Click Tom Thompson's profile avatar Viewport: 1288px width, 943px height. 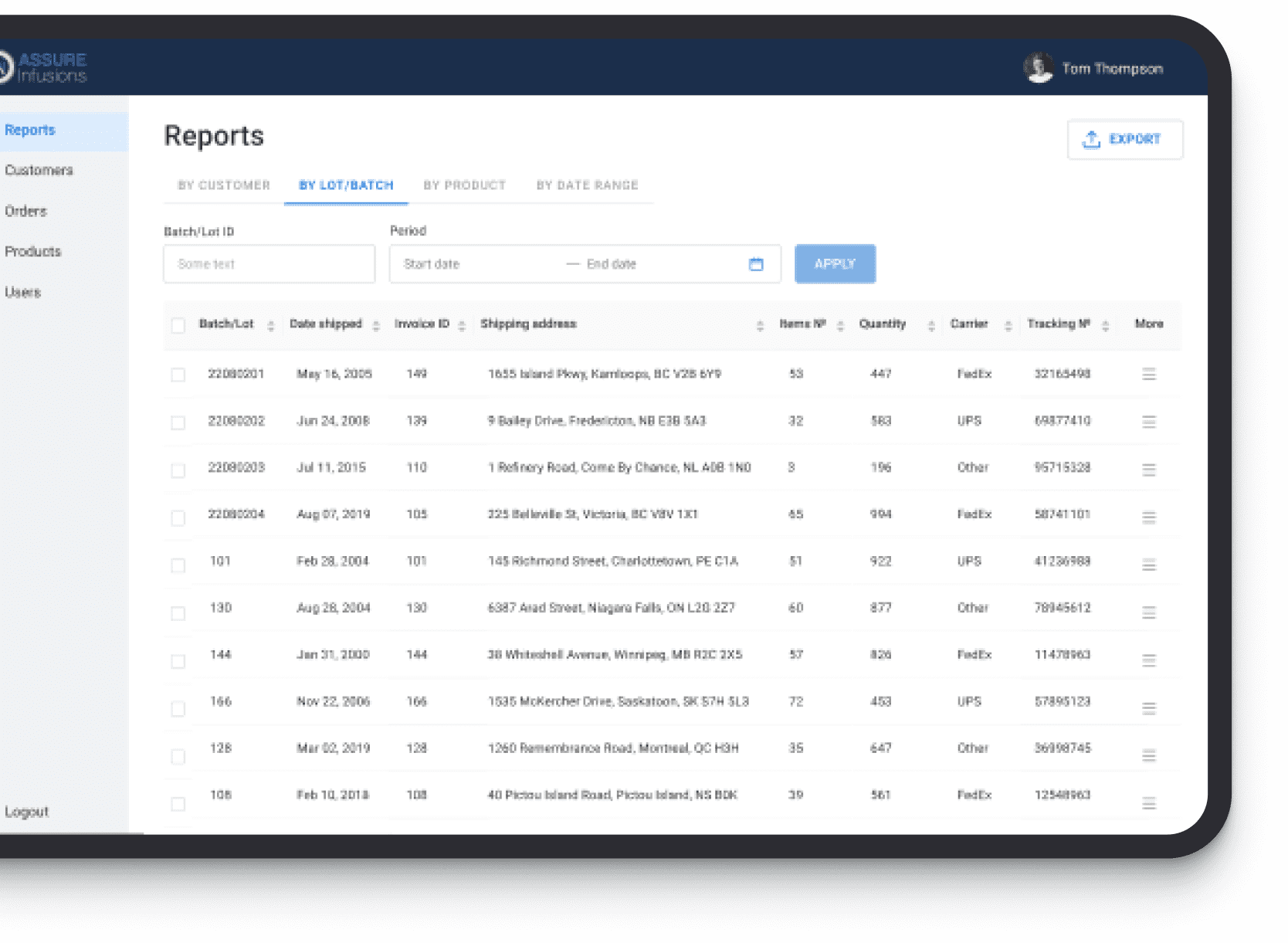(1038, 68)
